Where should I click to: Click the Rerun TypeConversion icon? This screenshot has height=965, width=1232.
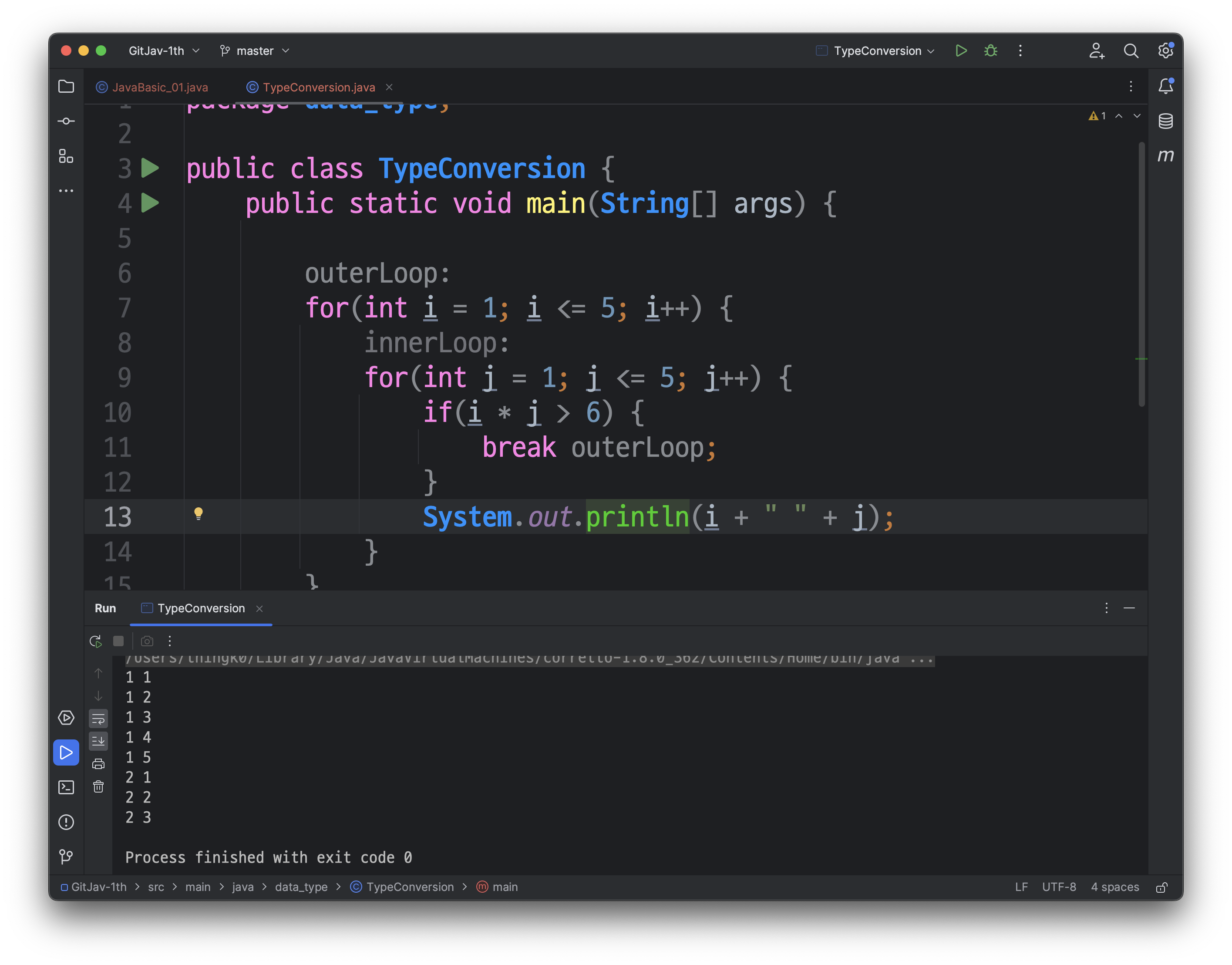click(x=95, y=641)
